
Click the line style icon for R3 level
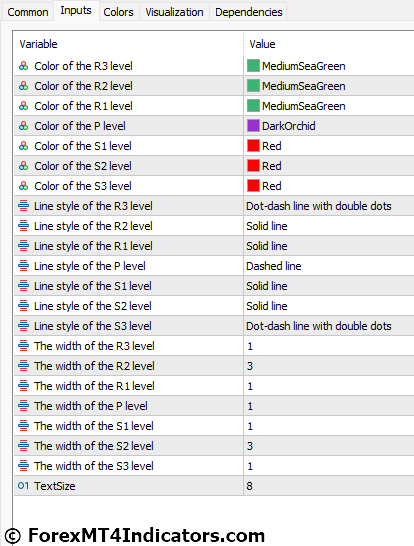click(24, 206)
